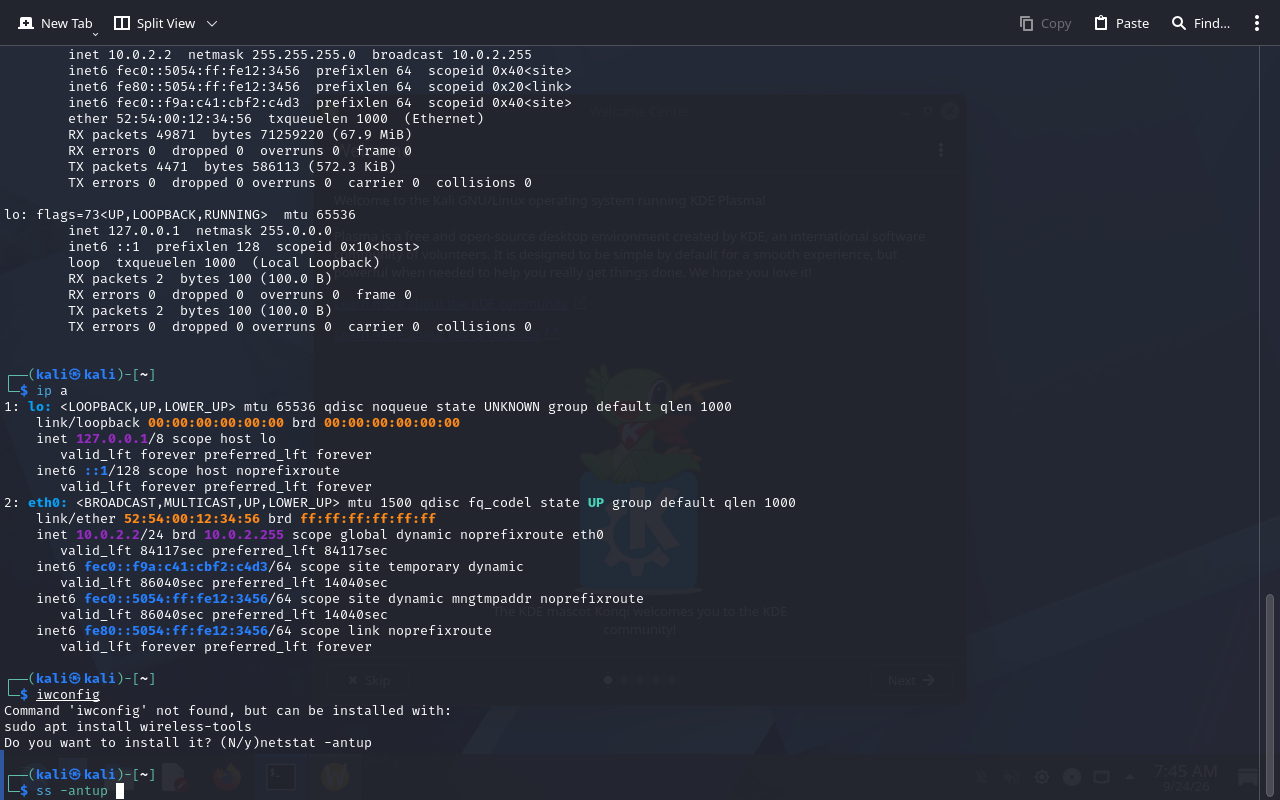Open a new terminal tab

[55, 23]
